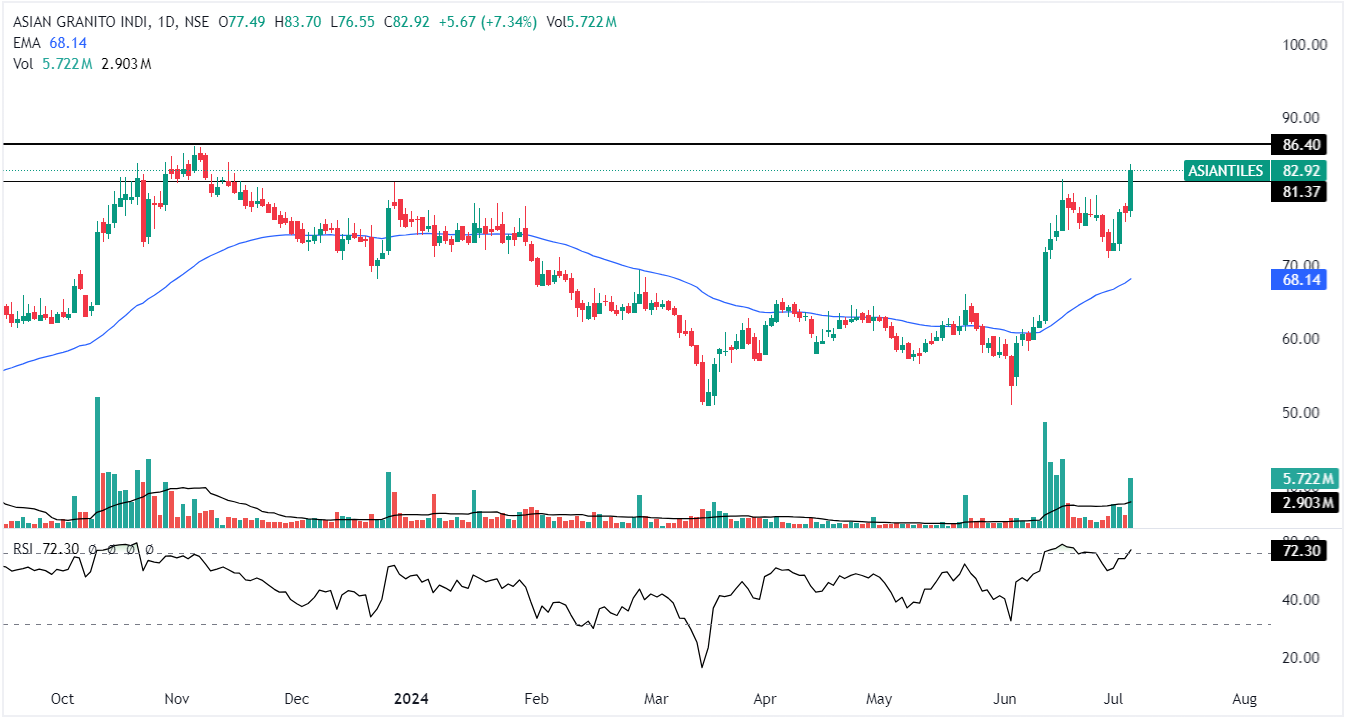
Task: Click the black 2.903M volume average label
Action: pos(1297,502)
